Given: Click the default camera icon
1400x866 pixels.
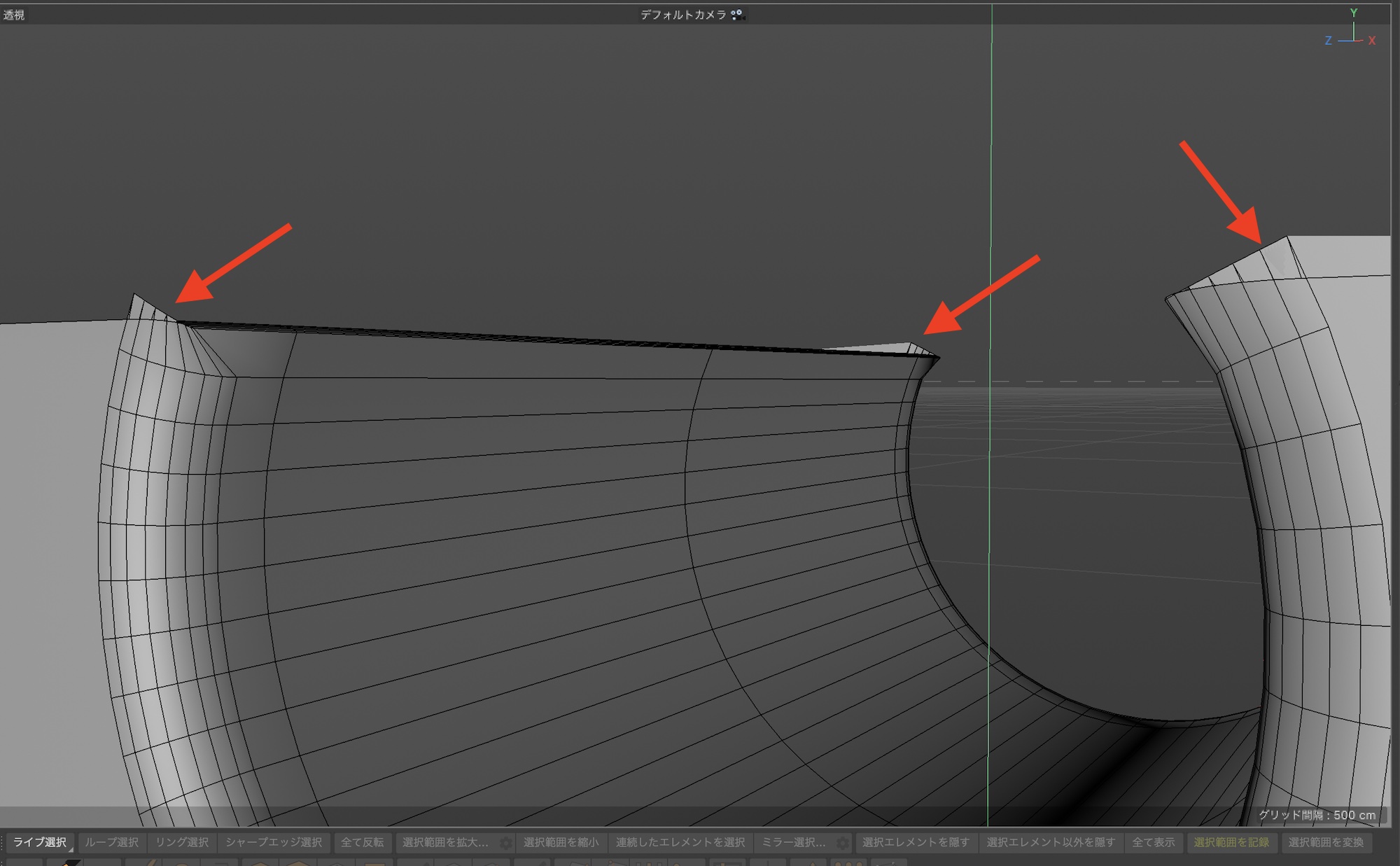Looking at the screenshot, I should click(x=736, y=14).
